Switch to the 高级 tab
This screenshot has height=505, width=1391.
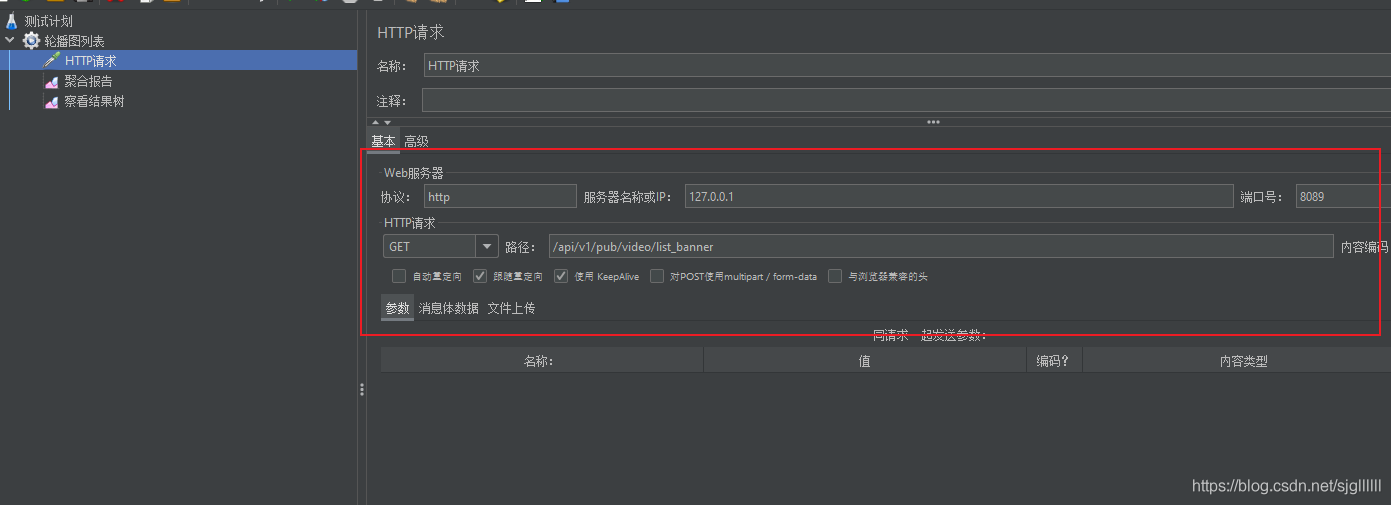pos(416,141)
